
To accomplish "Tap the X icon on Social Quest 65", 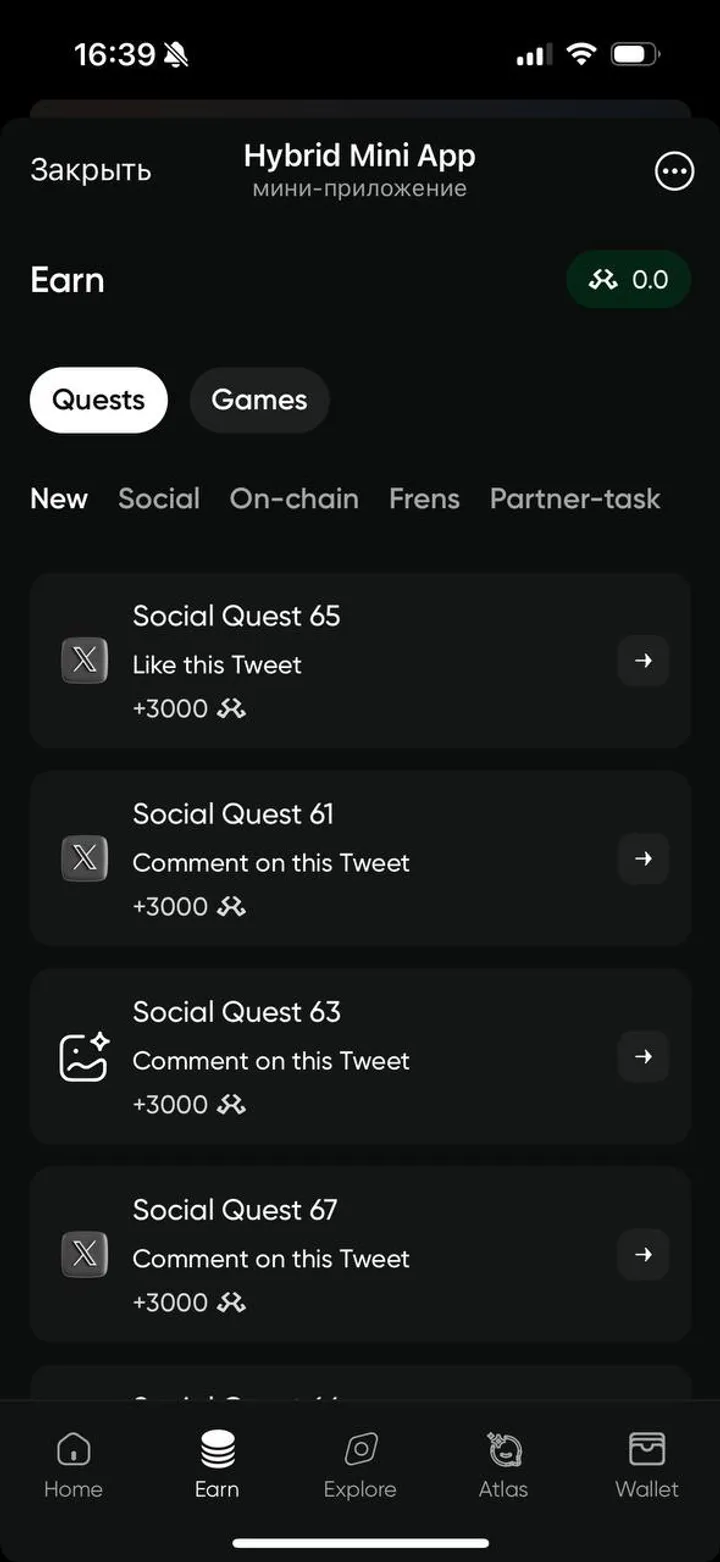I will (85, 661).
